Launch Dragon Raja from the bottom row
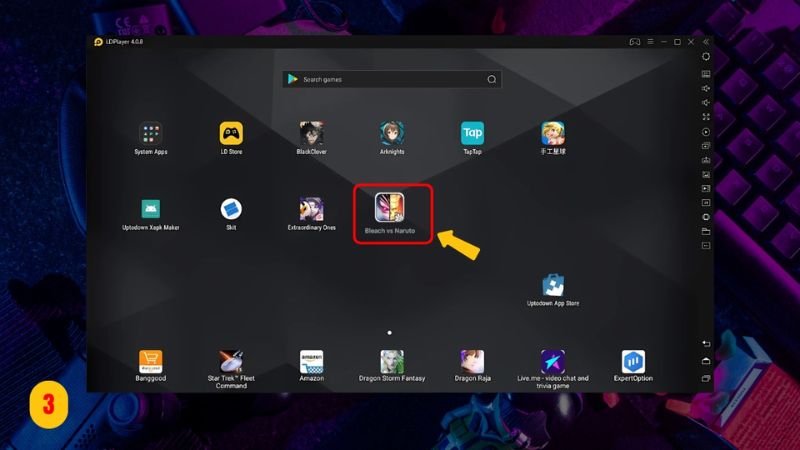This screenshot has height=450, width=800. tap(472, 361)
